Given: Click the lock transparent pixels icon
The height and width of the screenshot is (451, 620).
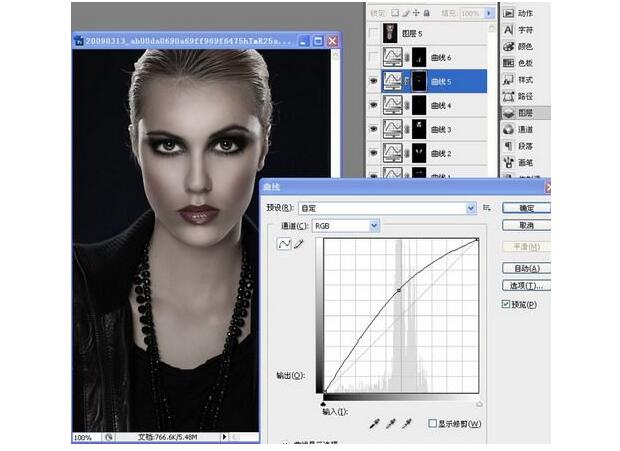Looking at the screenshot, I should pyautogui.click(x=395, y=13).
